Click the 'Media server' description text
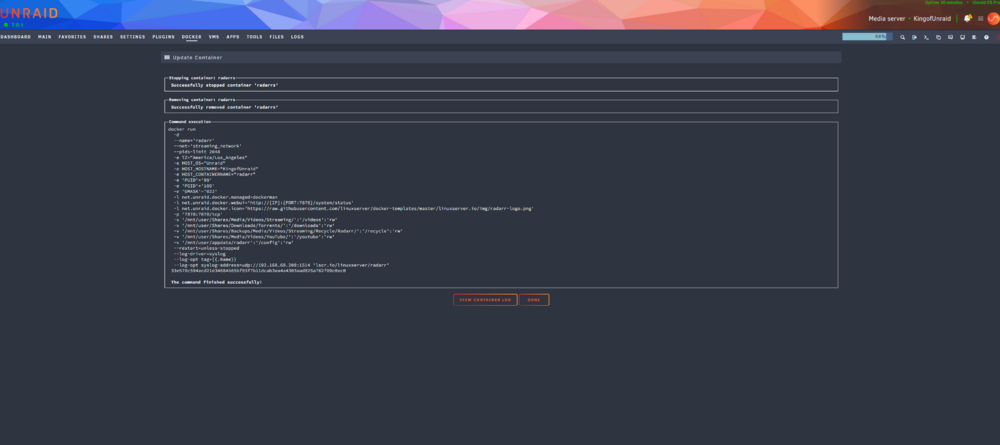This screenshot has width=1000, height=445. click(x=886, y=18)
